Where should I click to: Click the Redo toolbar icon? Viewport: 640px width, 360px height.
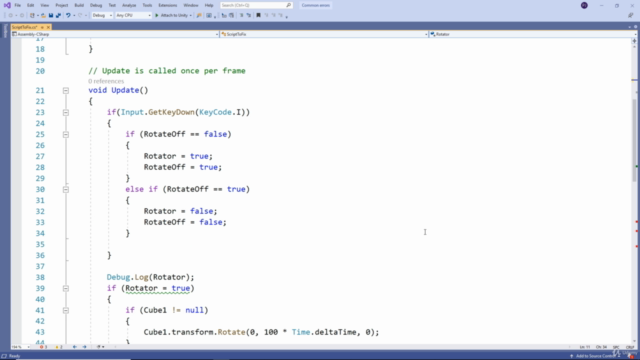click(80, 16)
